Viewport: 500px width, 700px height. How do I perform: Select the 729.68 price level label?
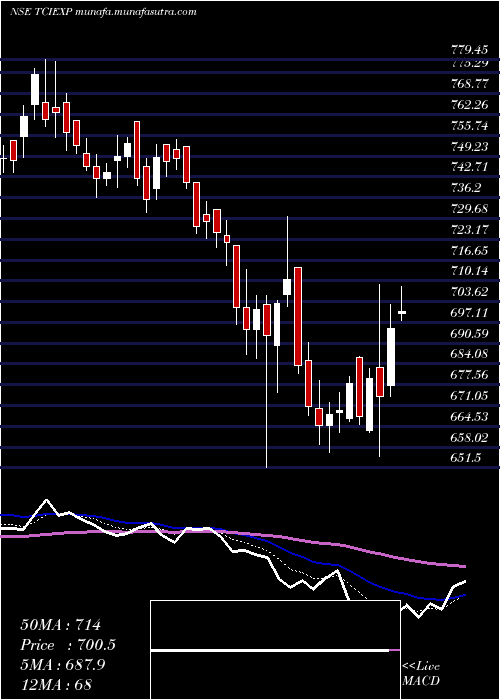(469, 208)
